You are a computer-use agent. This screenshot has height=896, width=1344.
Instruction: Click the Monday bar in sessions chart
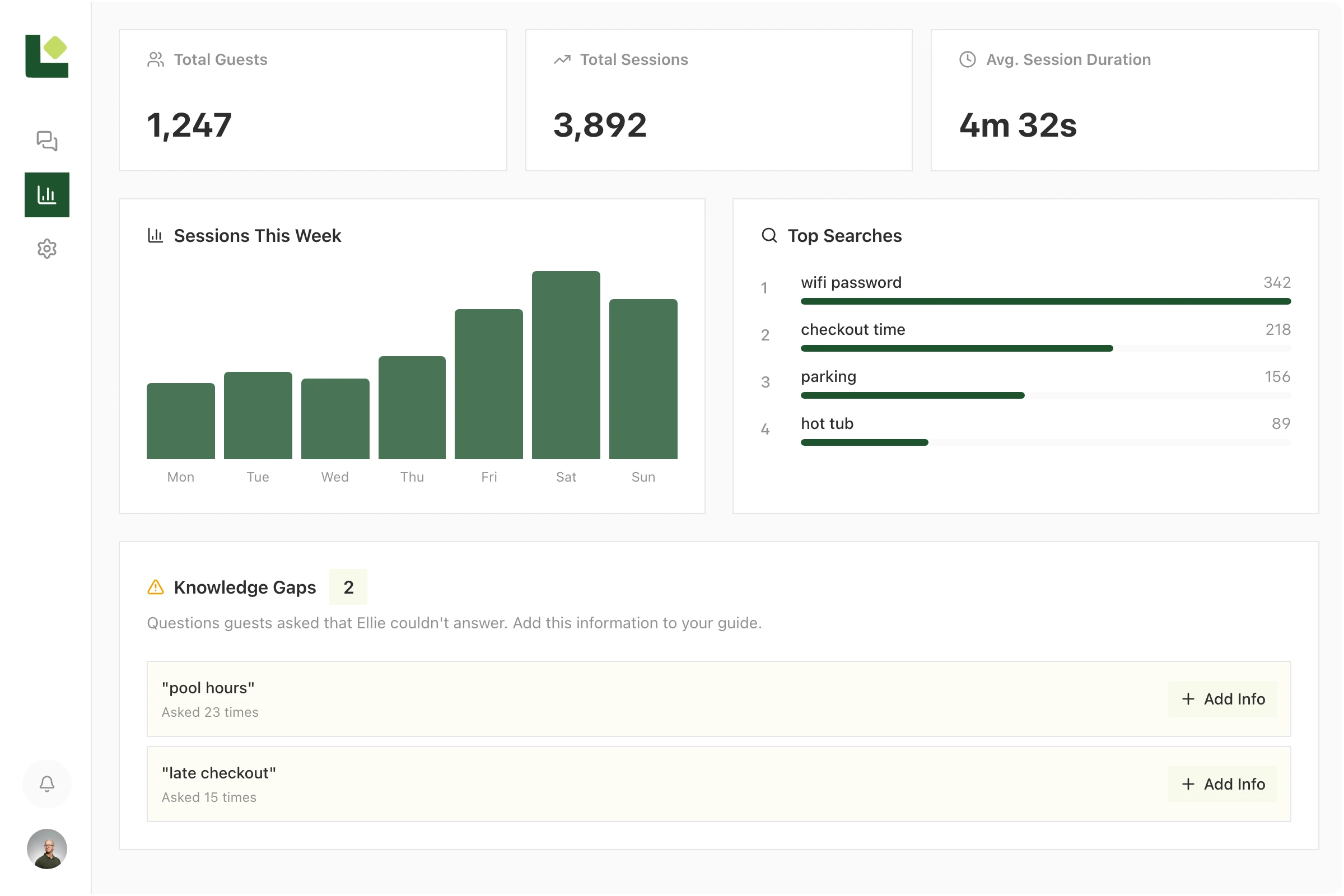[180, 421]
